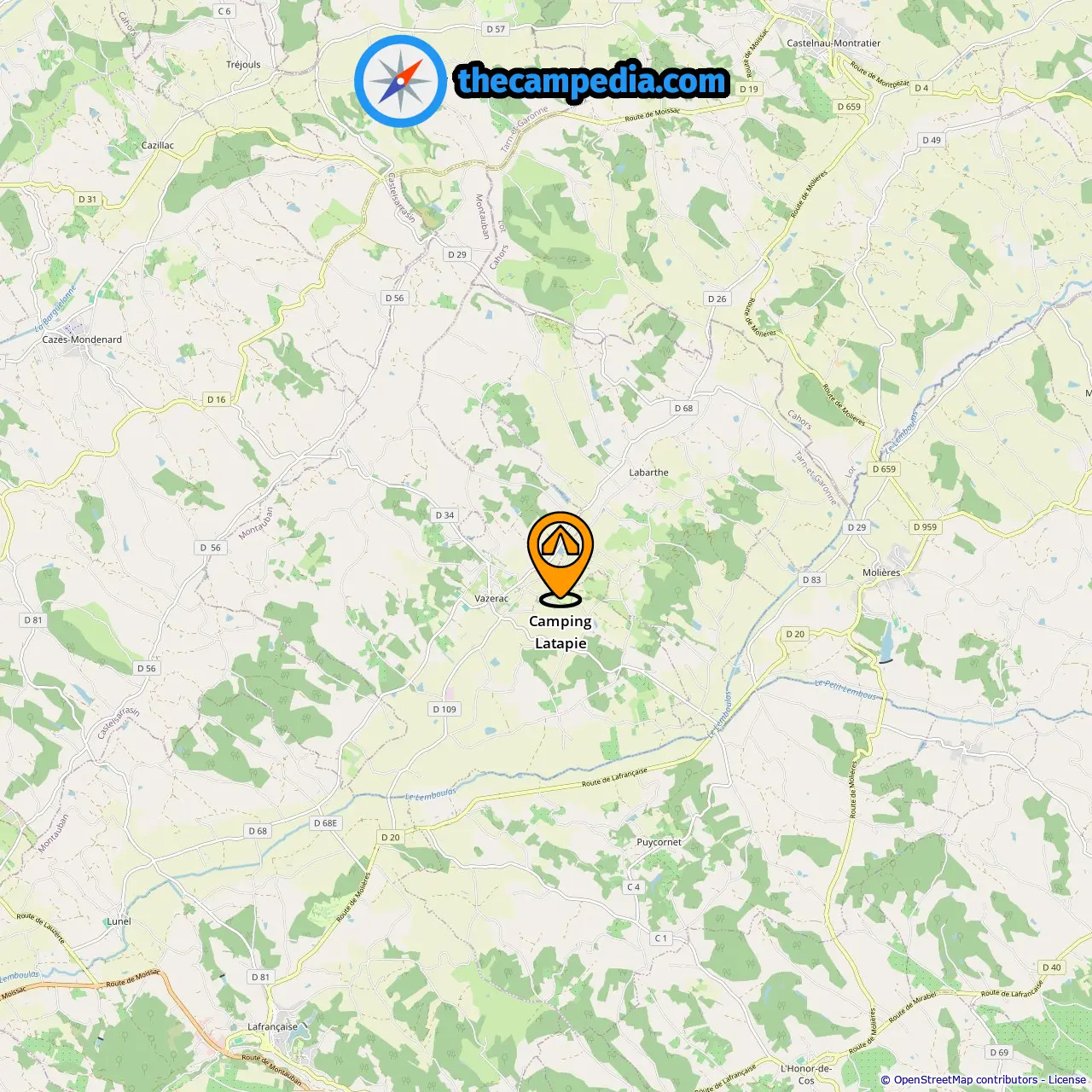Click the D 34 road shield
Image resolution: width=1092 pixels, height=1092 pixels.
tap(444, 515)
